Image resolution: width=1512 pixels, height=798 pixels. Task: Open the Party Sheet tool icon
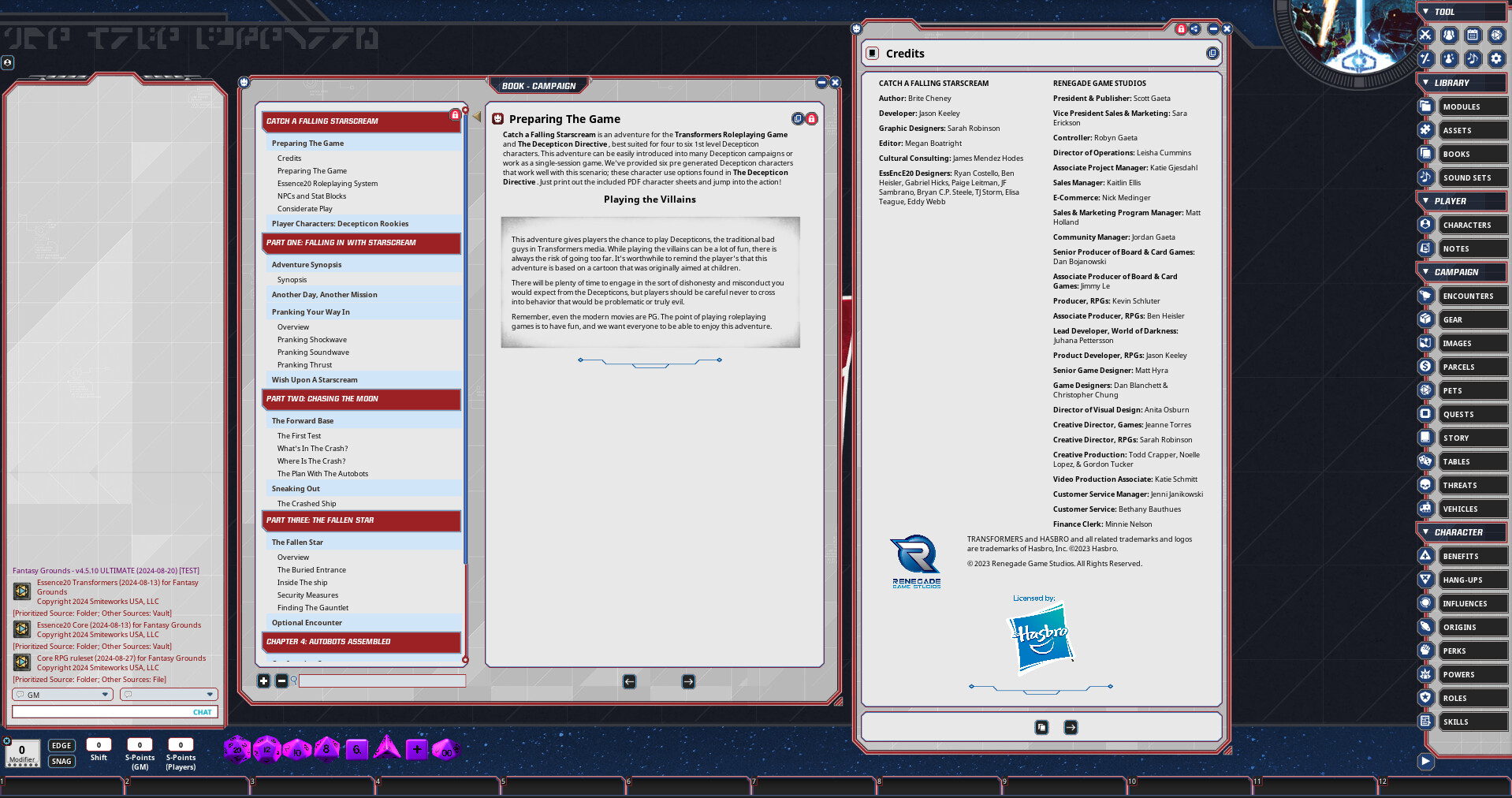click(1449, 35)
